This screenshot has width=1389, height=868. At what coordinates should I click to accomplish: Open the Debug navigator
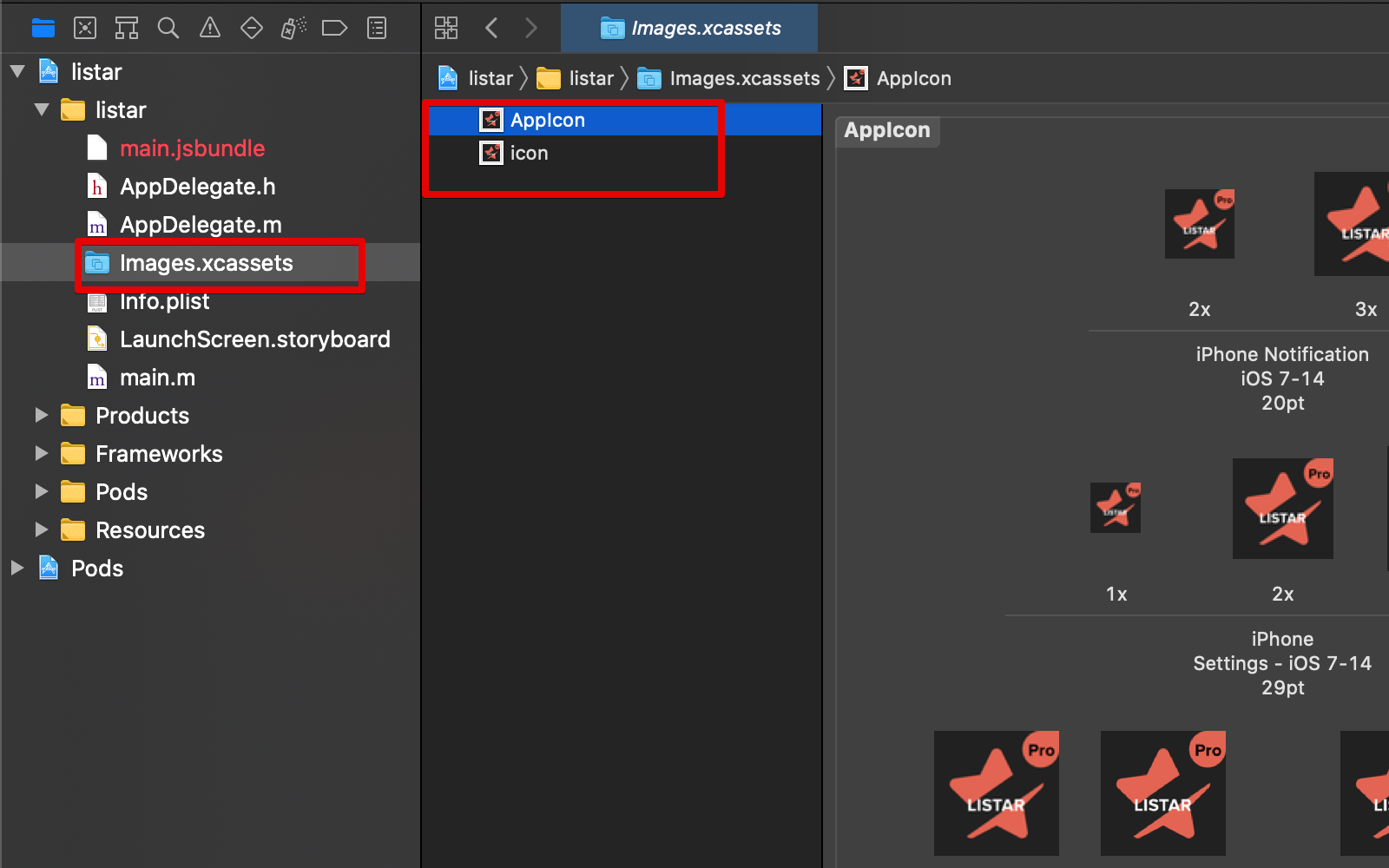point(293,29)
